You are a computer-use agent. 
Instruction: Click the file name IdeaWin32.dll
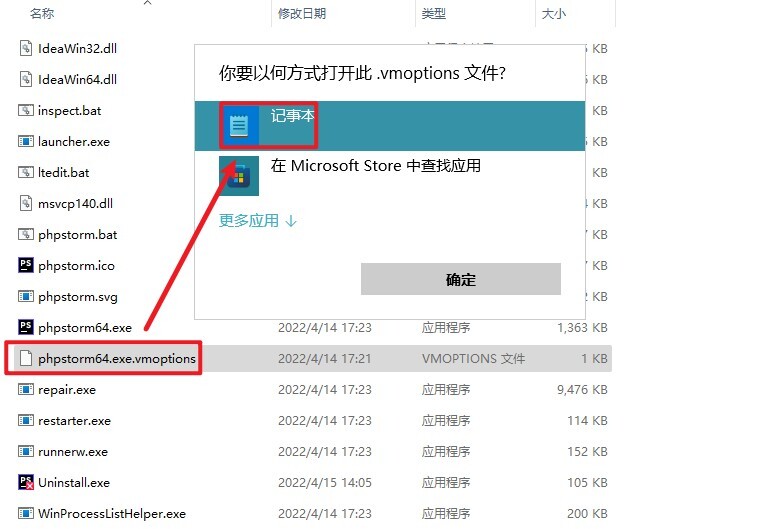pyautogui.click(x=77, y=49)
